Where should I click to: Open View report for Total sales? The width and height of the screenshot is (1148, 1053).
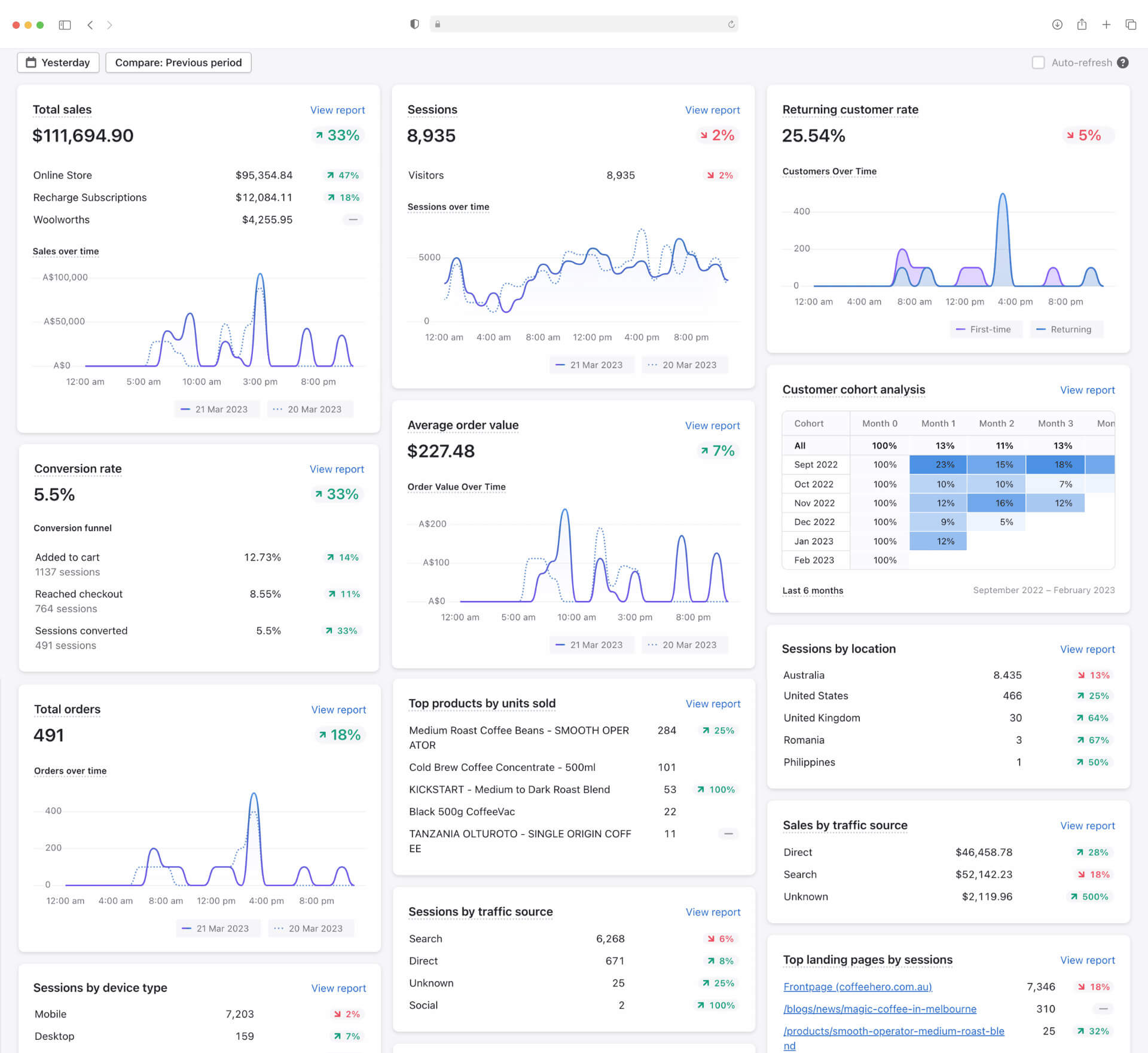coord(337,110)
